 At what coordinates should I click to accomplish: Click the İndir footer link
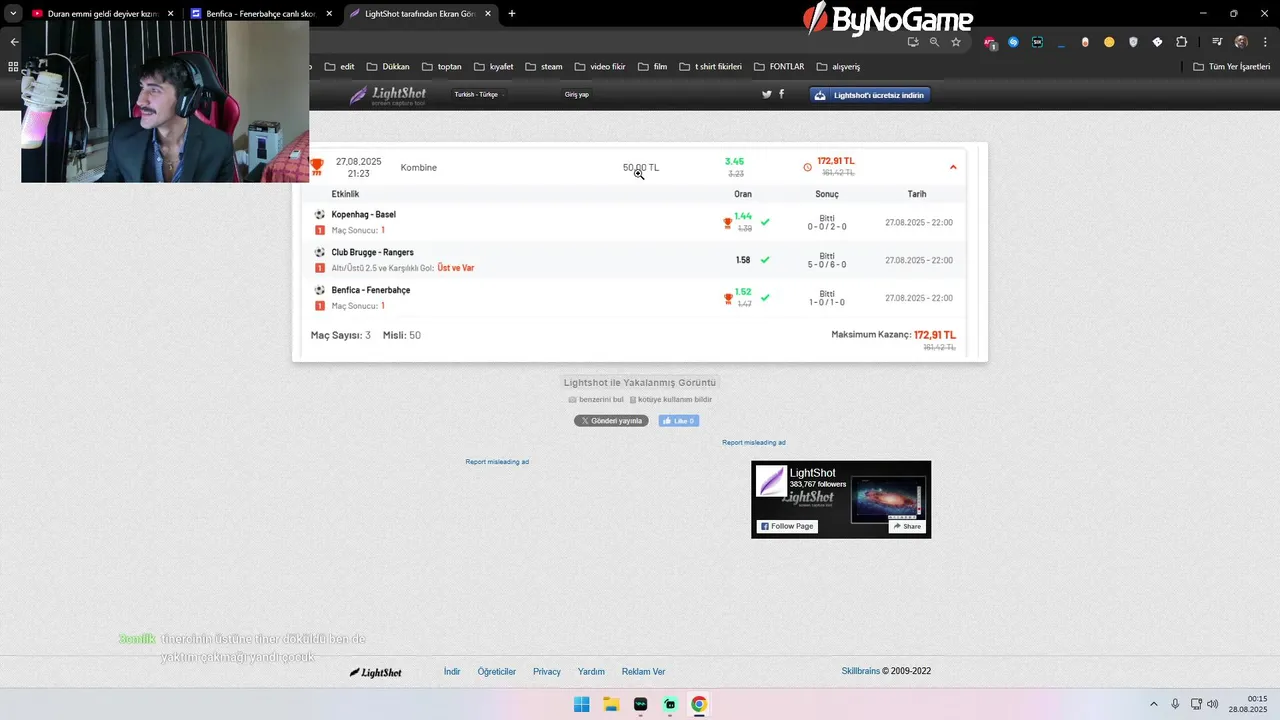tap(452, 672)
